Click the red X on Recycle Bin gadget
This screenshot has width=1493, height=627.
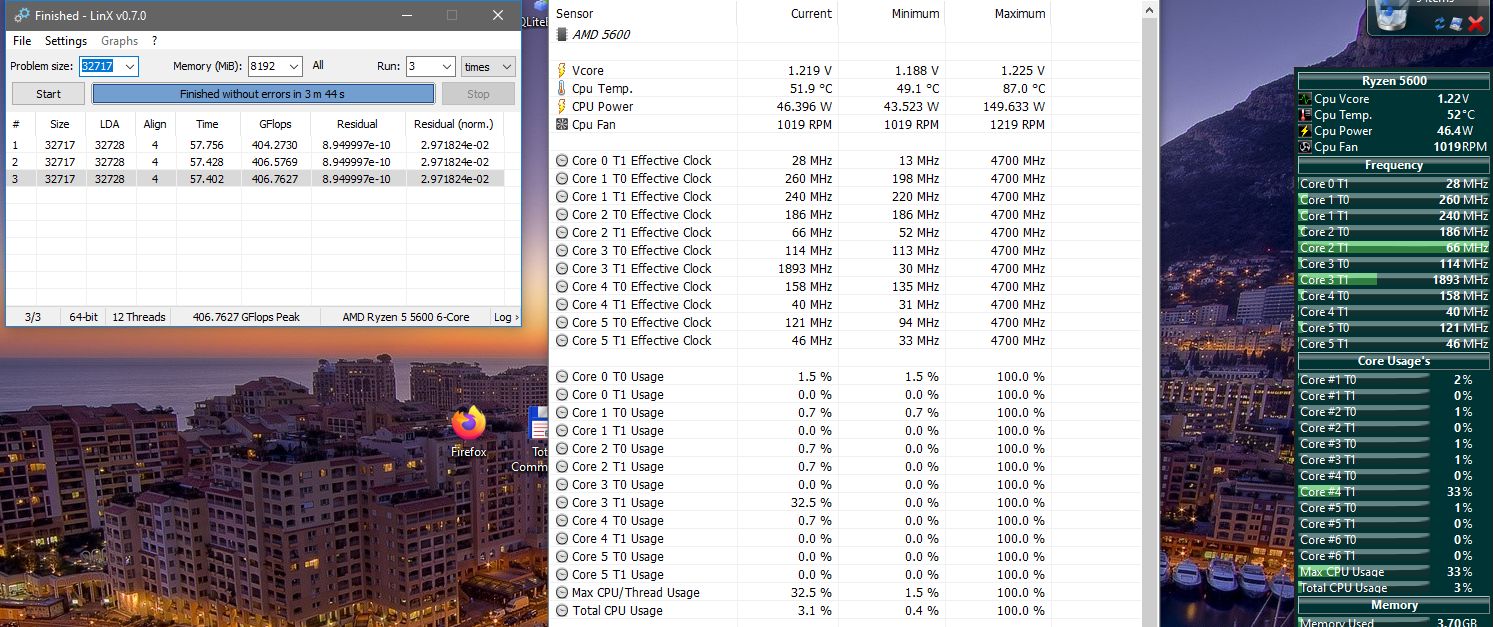(1474, 23)
